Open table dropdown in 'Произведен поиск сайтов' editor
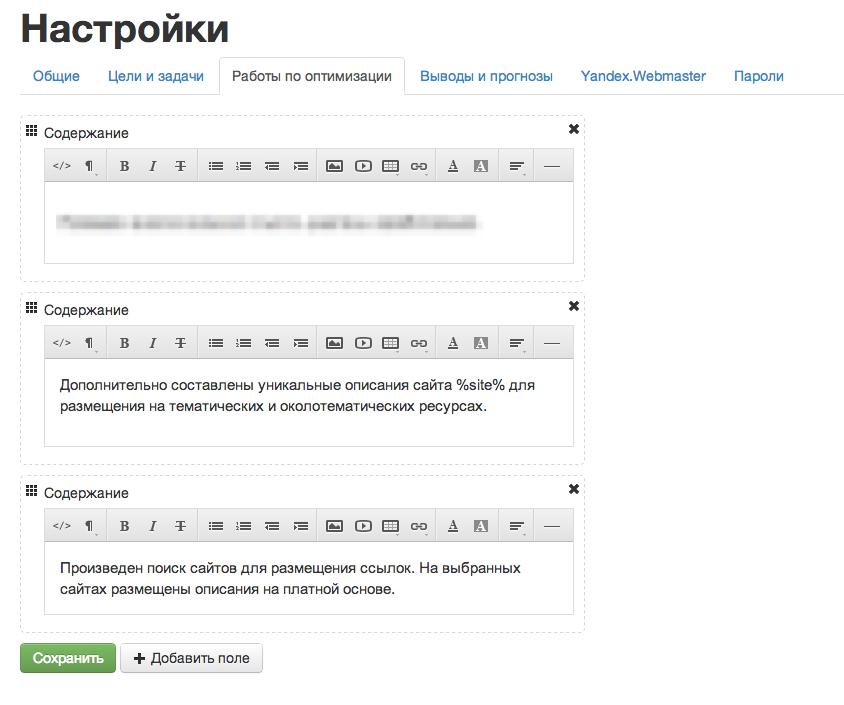The image size is (844, 705). (x=391, y=526)
